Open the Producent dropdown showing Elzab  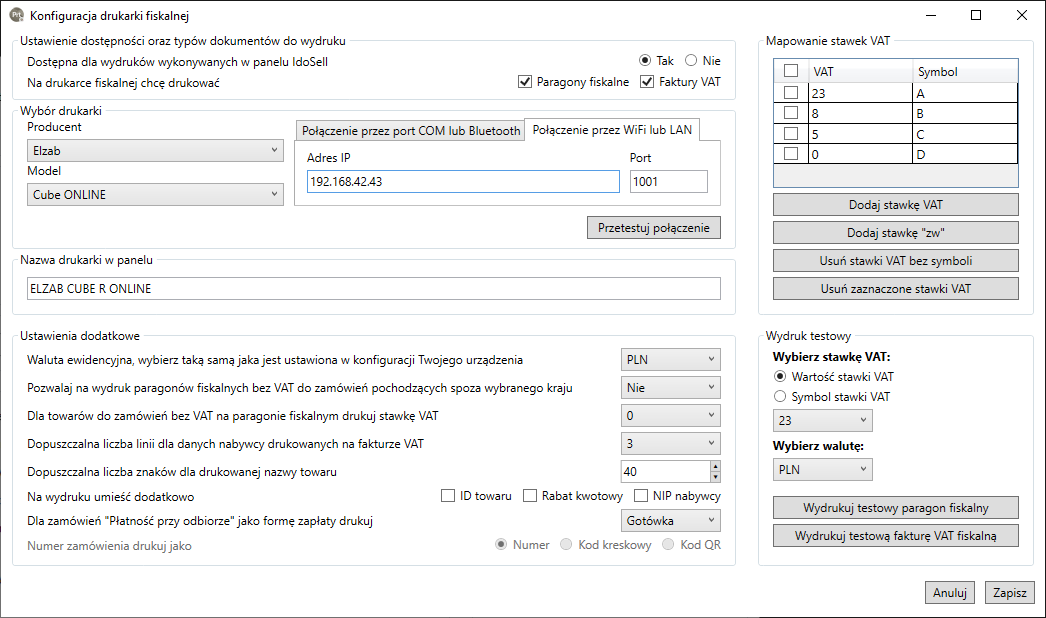click(155, 150)
